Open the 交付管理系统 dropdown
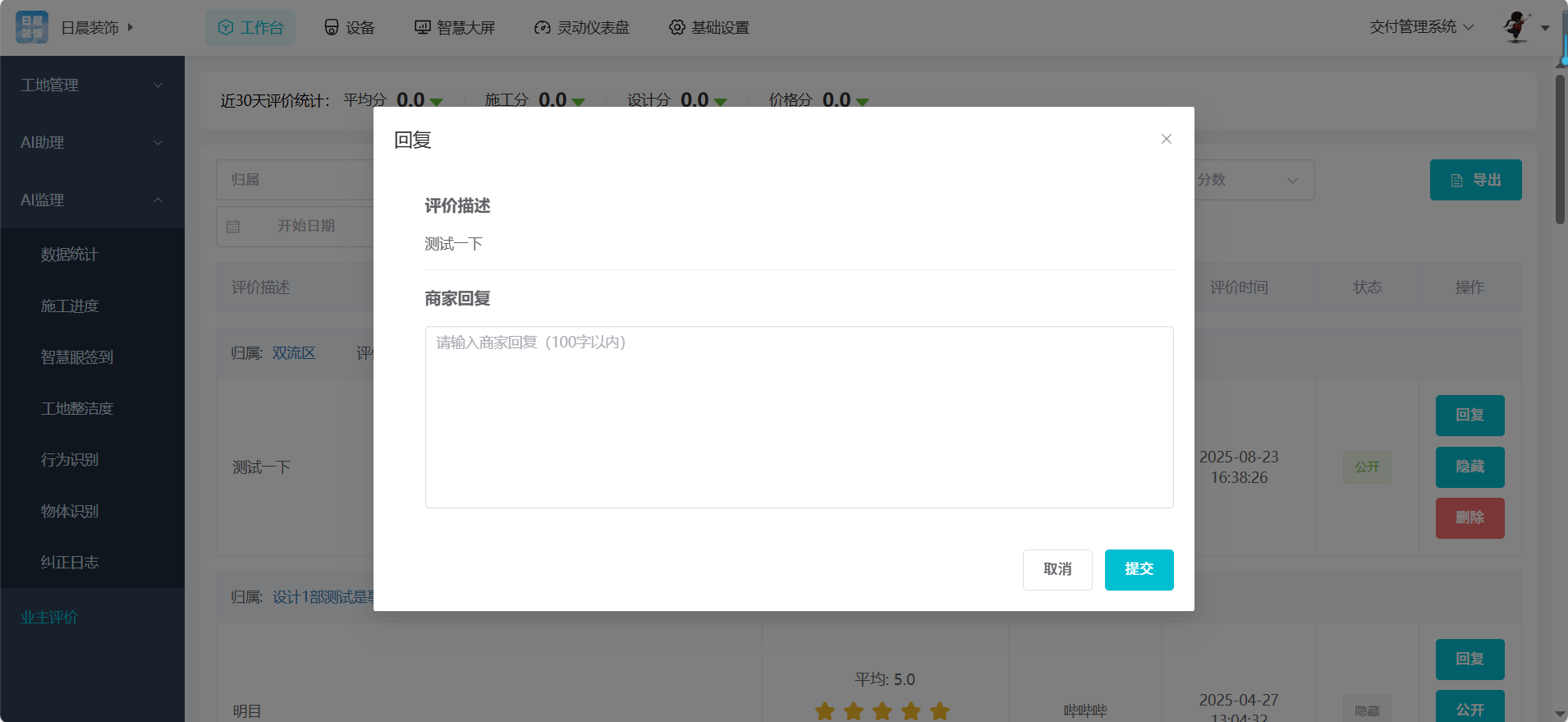The width and height of the screenshot is (1568, 722). [x=1421, y=27]
